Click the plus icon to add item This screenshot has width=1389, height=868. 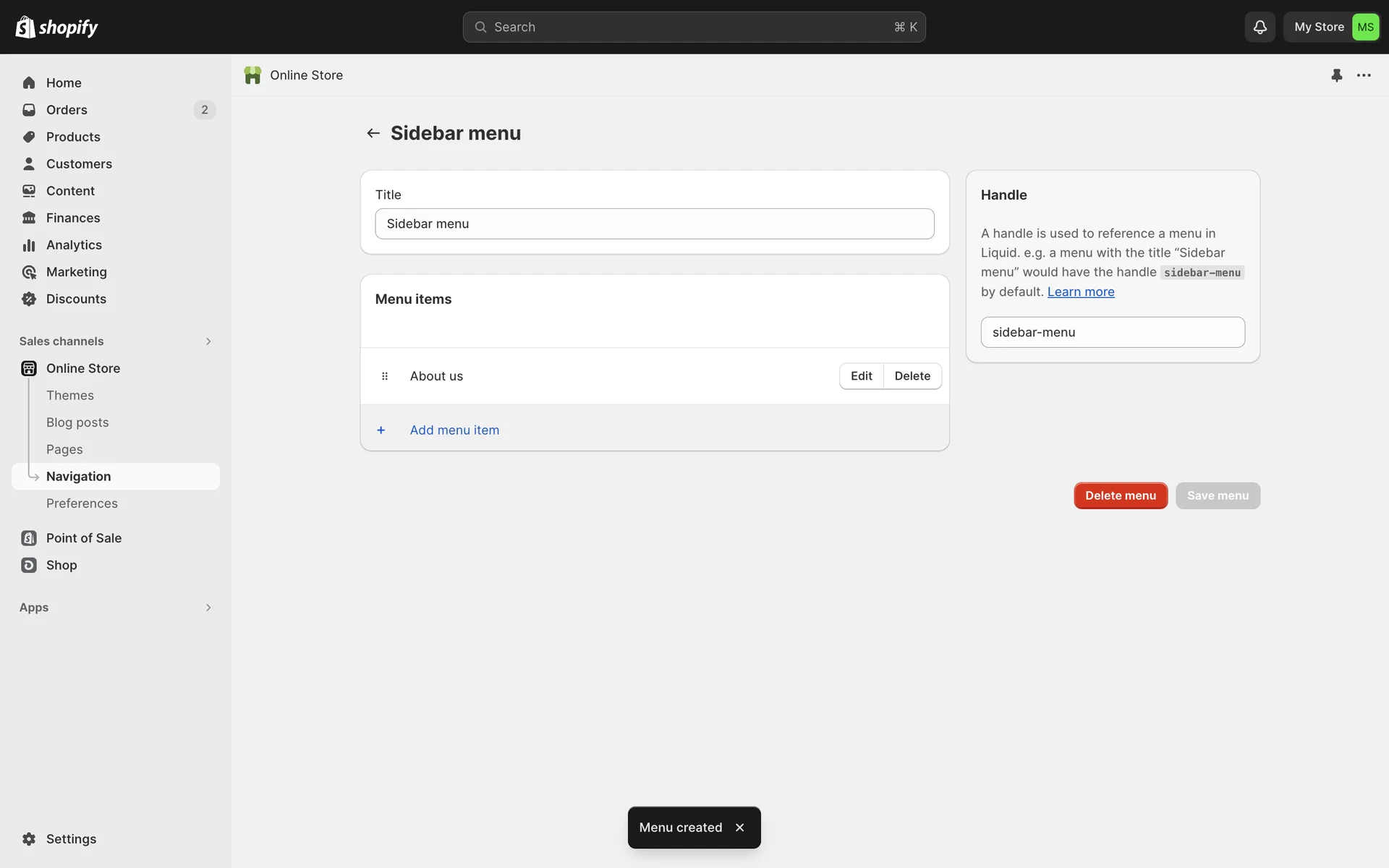(x=381, y=430)
